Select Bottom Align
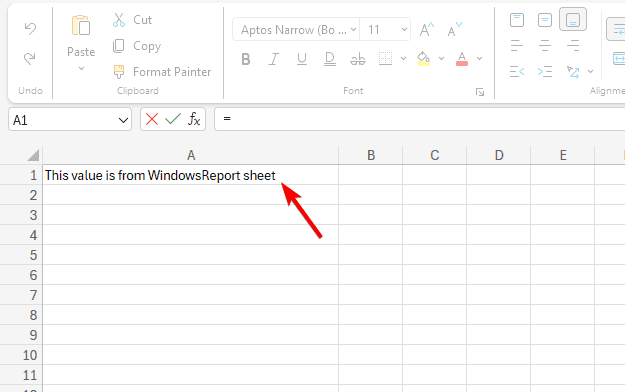625x392 pixels. click(573, 19)
